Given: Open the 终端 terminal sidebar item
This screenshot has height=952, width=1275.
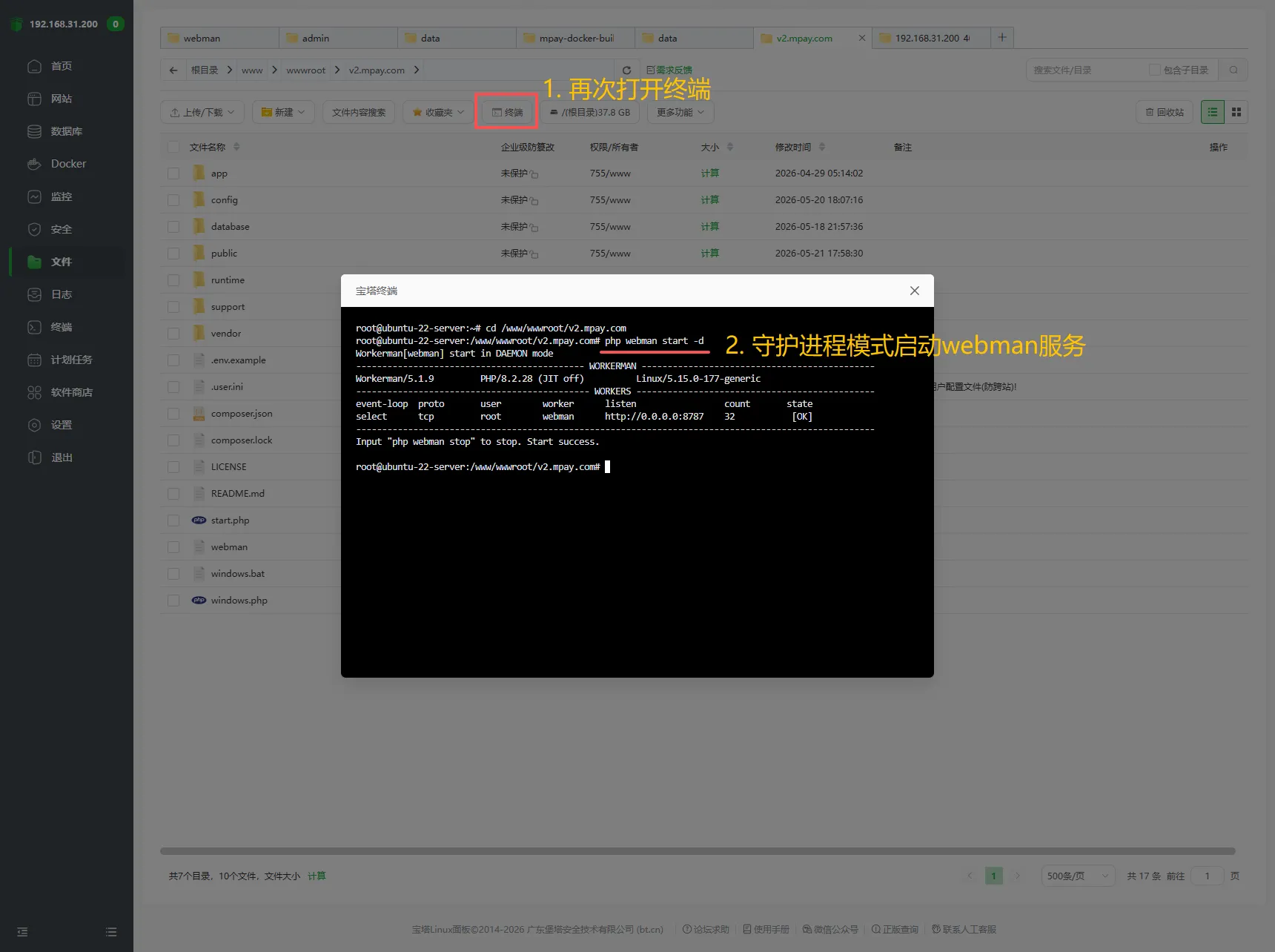Looking at the screenshot, I should pos(61,327).
